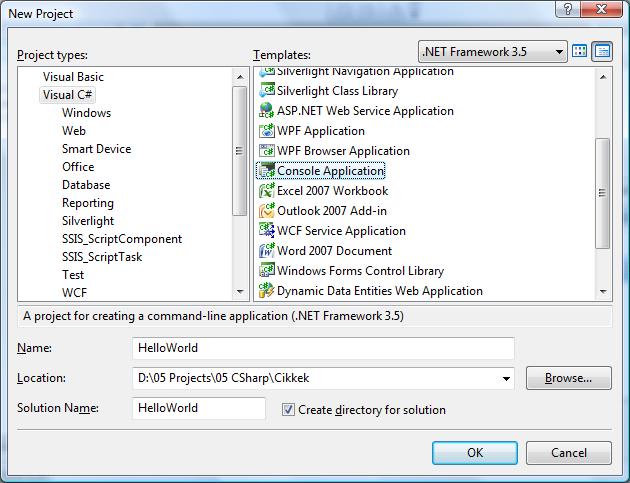Viewport: 630px width, 483px height.
Task: Click the WPF Application template icon
Action: click(x=267, y=131)
